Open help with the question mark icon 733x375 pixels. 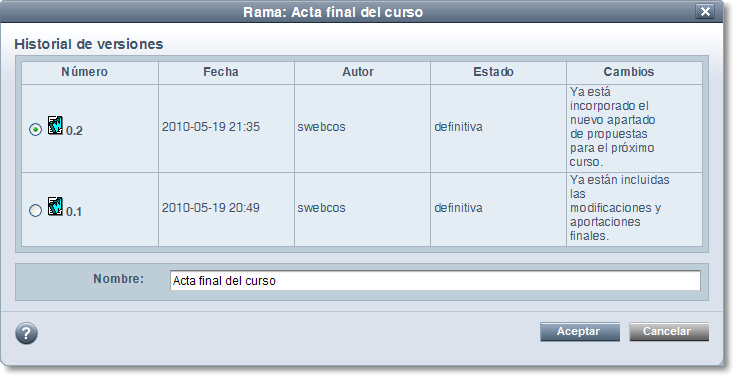tap(26, 333)
